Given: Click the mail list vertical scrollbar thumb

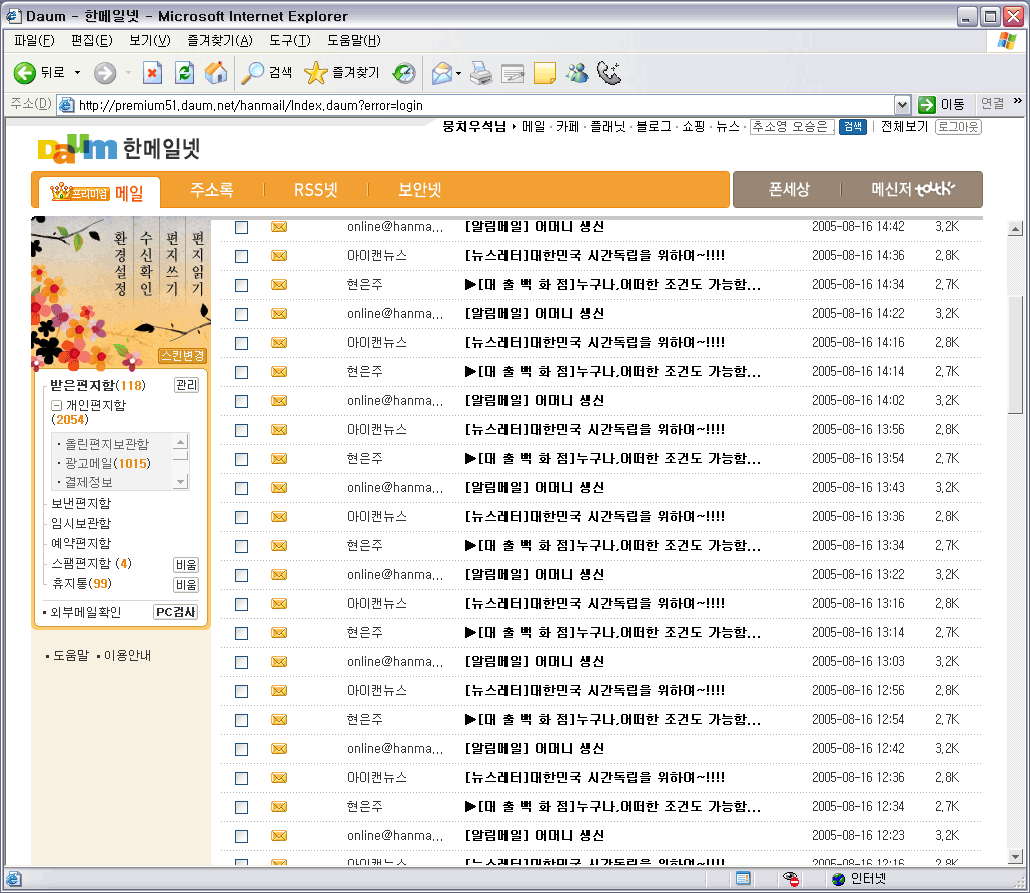Looking at the screenshot, I should (1016, 354).
